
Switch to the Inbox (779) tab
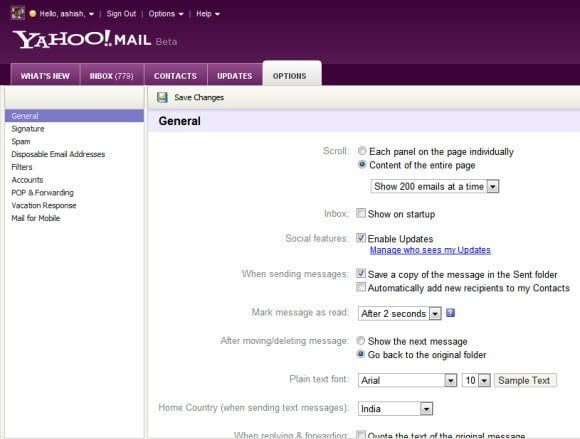pos(112,75)
